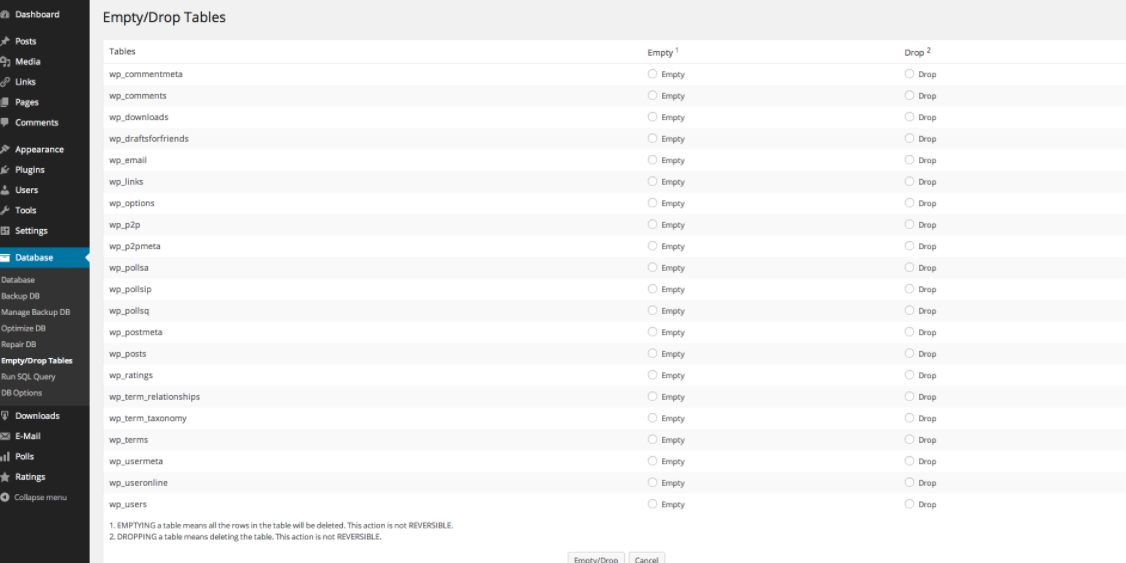Viewport: 1126px width, 563px height.
Task: Select Empty for wp_useronline table
Action: tap(653, 483)
